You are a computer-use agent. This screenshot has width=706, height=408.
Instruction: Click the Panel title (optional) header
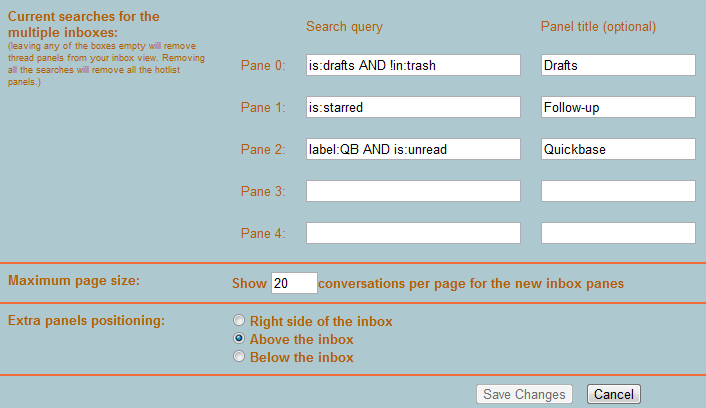pos(598,25)
